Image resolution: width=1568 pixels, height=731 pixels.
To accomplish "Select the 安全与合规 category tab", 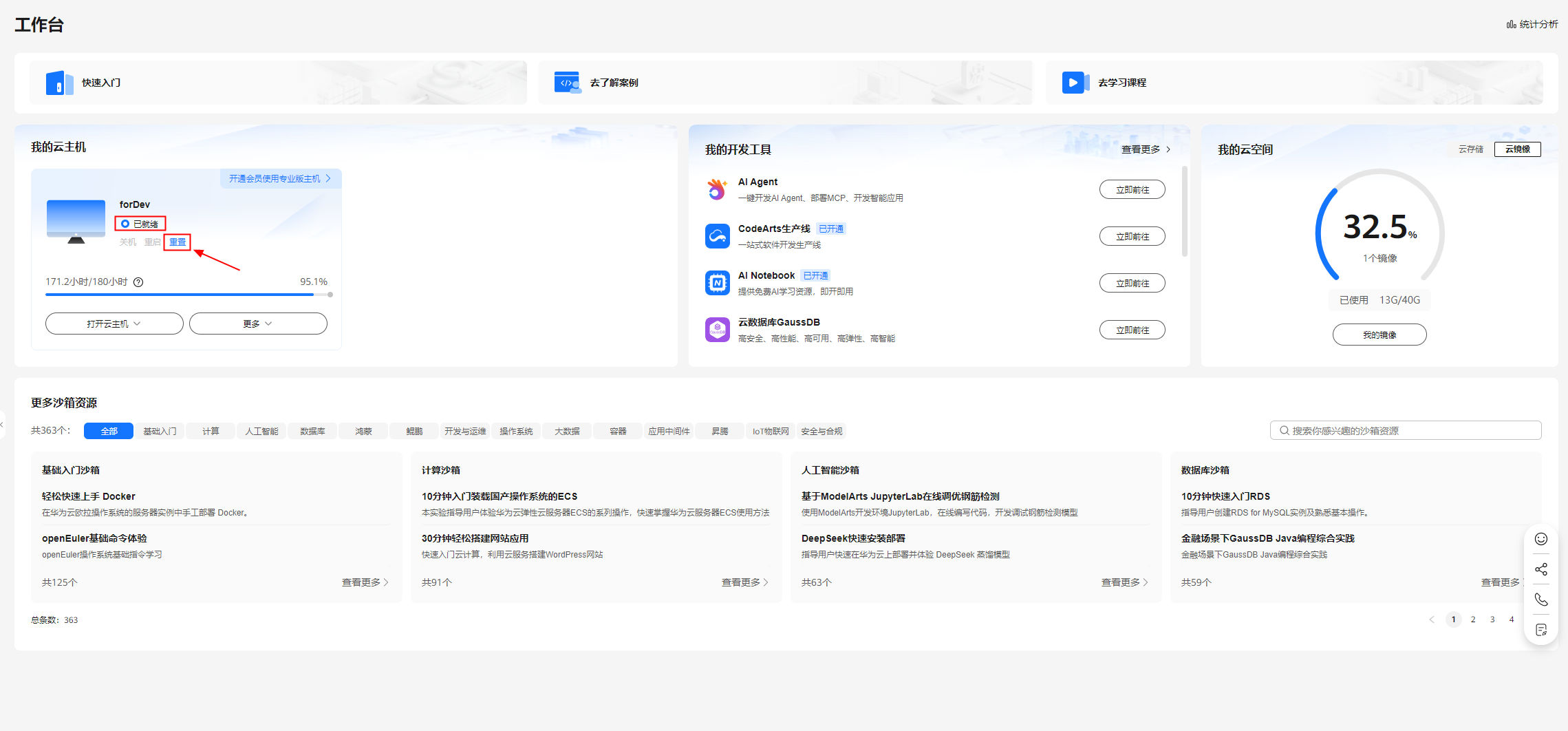I will [821, 431].
